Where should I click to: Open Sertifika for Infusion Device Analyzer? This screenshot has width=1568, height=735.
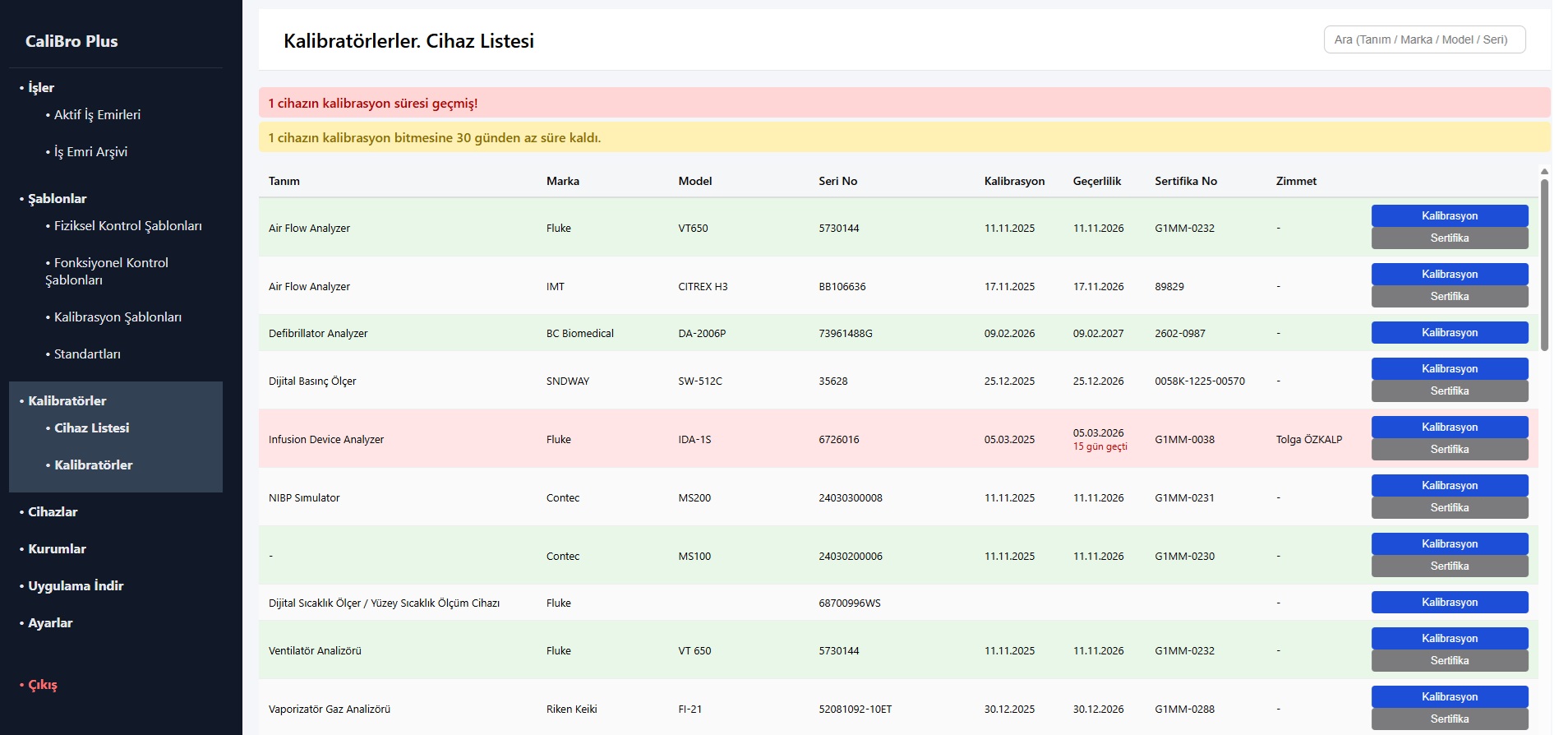coord(1449,450)
